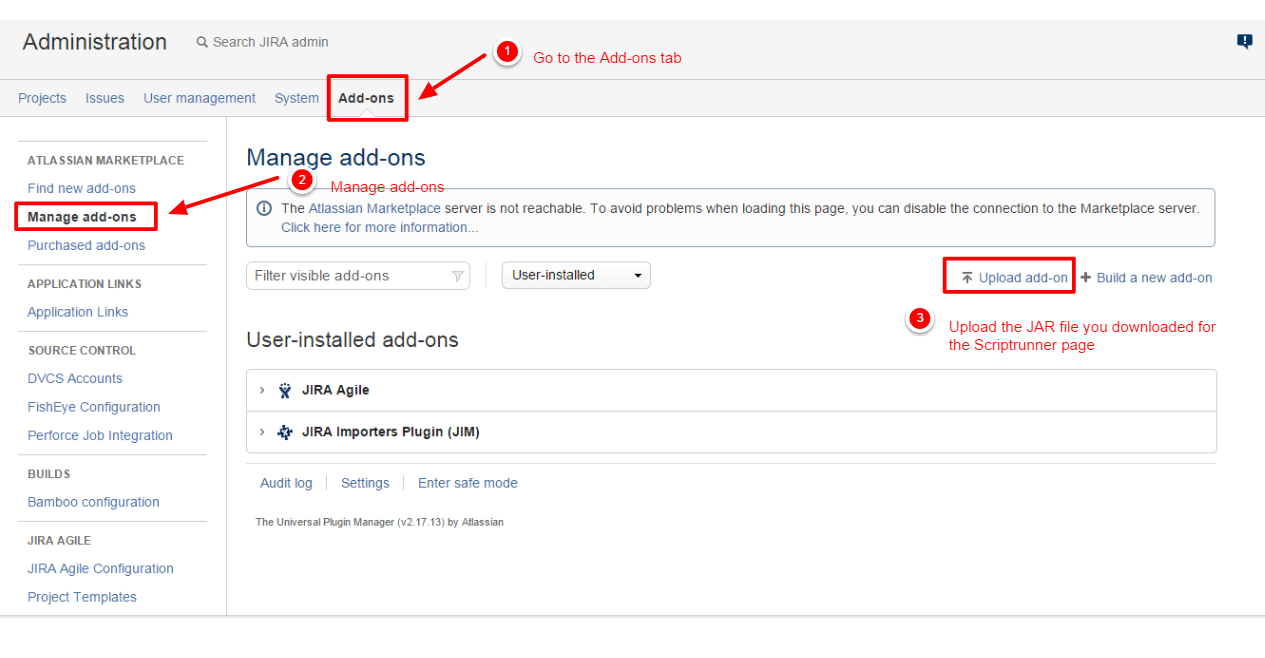This screenshot has height=658, width=1265.
Task: Open Application Links in the sidebar
Action: pos(77,312)
